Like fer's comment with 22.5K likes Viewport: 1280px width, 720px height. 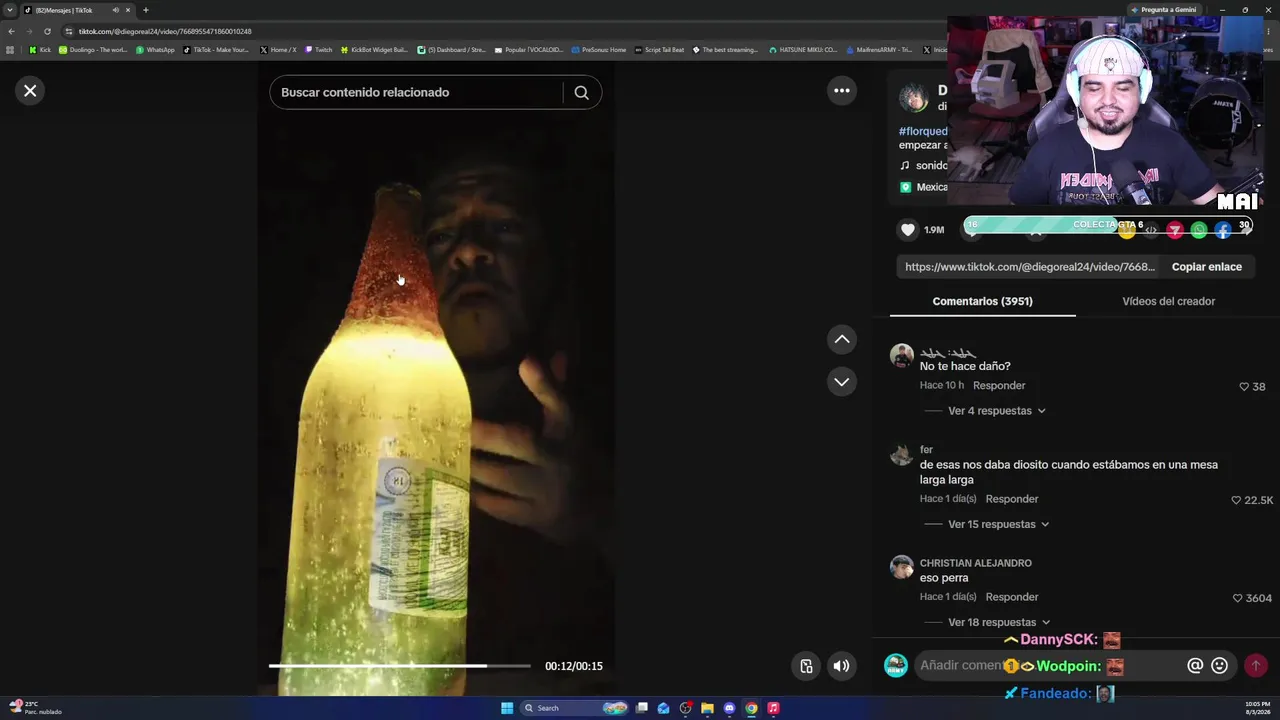1236,500
